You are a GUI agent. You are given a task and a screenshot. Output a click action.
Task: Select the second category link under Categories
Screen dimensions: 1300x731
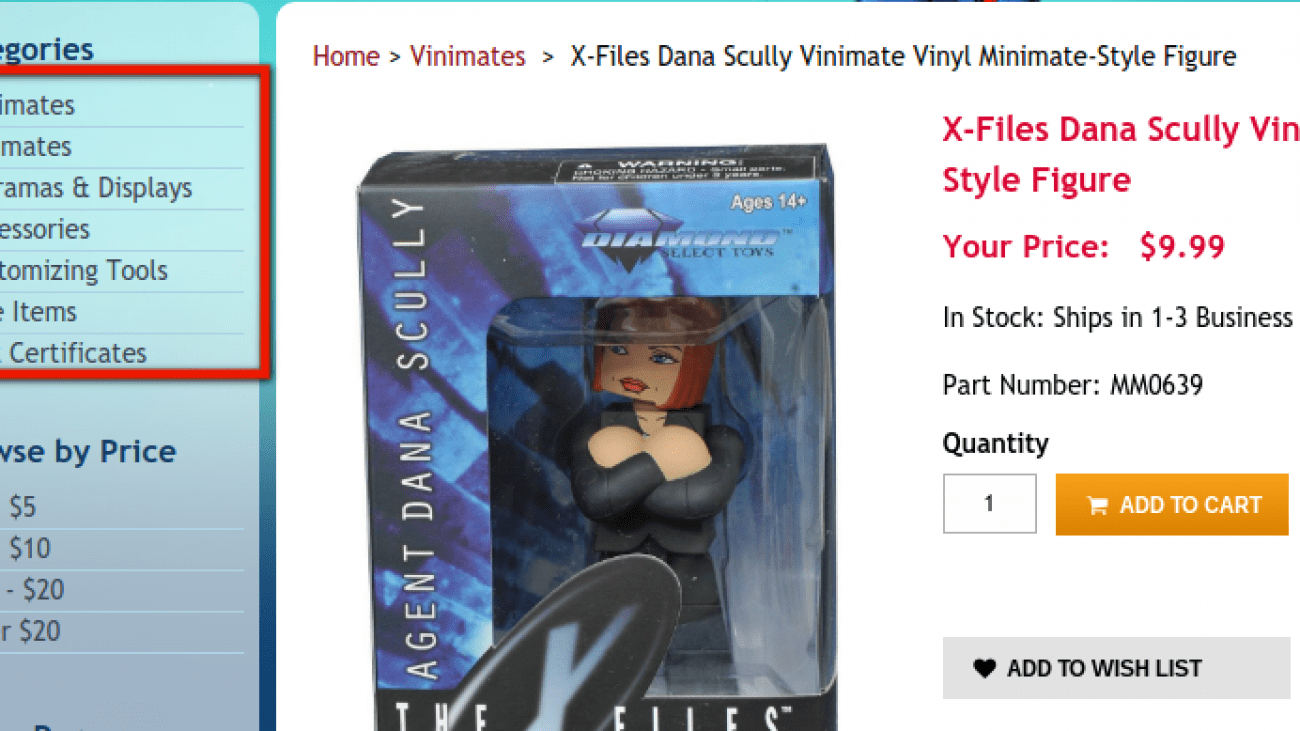(36, 147)
